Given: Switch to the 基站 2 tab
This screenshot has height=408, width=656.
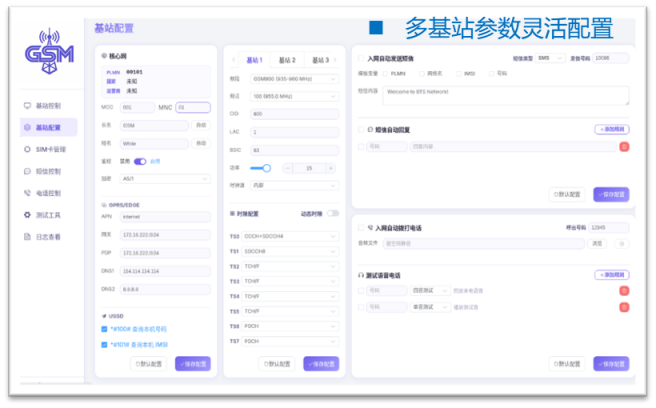Looking at the screenshot, I should click(x=288, y=60).
